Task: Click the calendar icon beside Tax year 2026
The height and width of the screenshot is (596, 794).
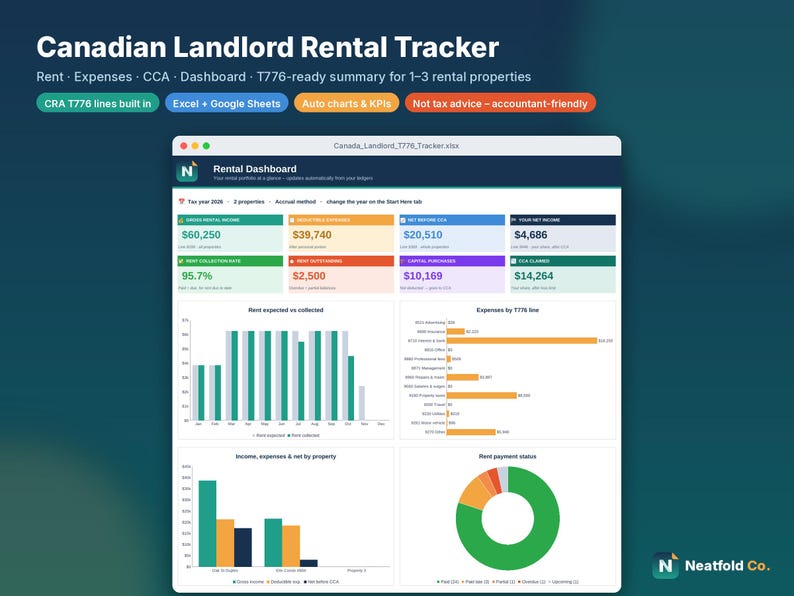Action: 181,202
